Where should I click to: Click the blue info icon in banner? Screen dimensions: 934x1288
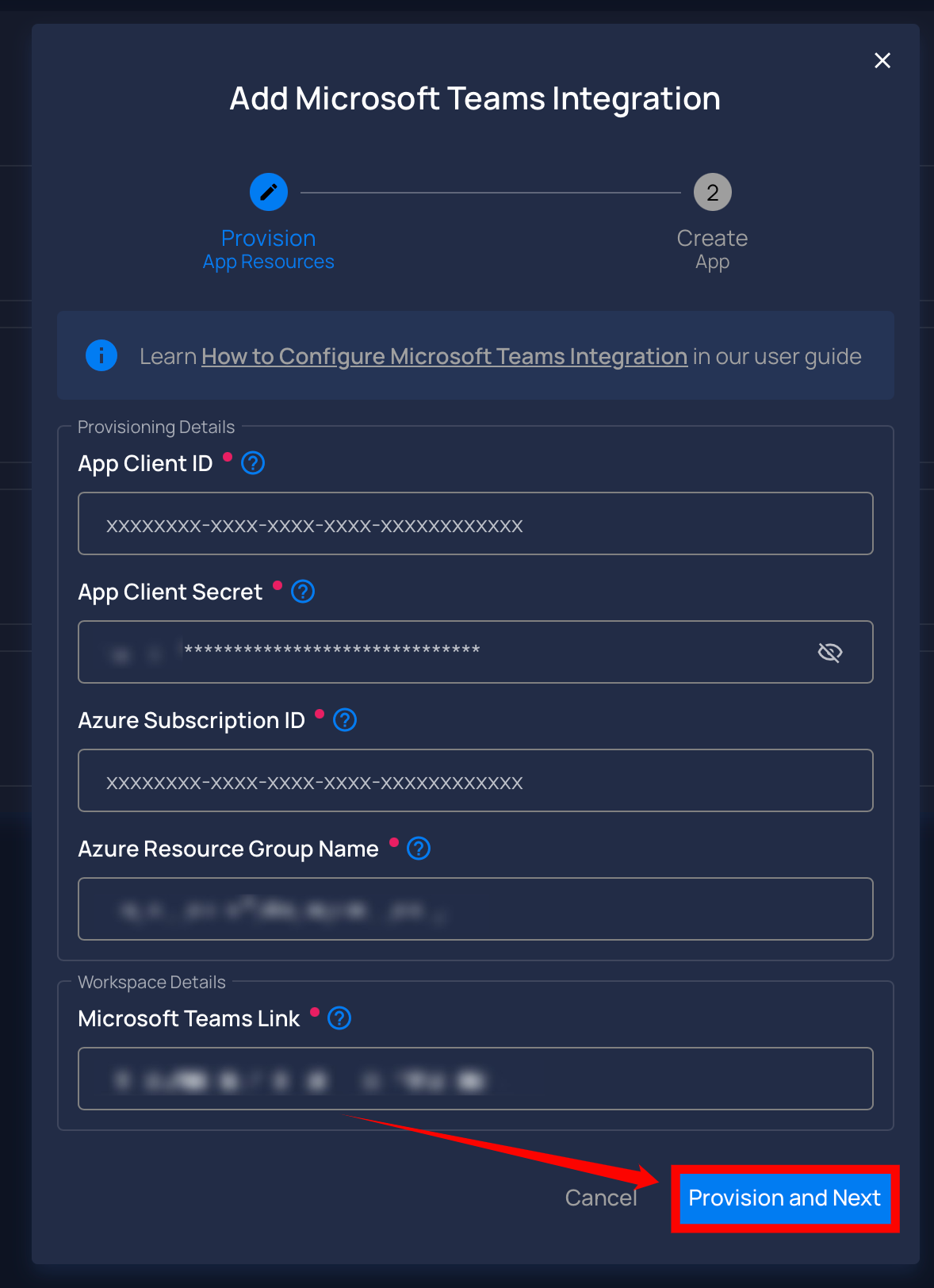click(101, 355)
